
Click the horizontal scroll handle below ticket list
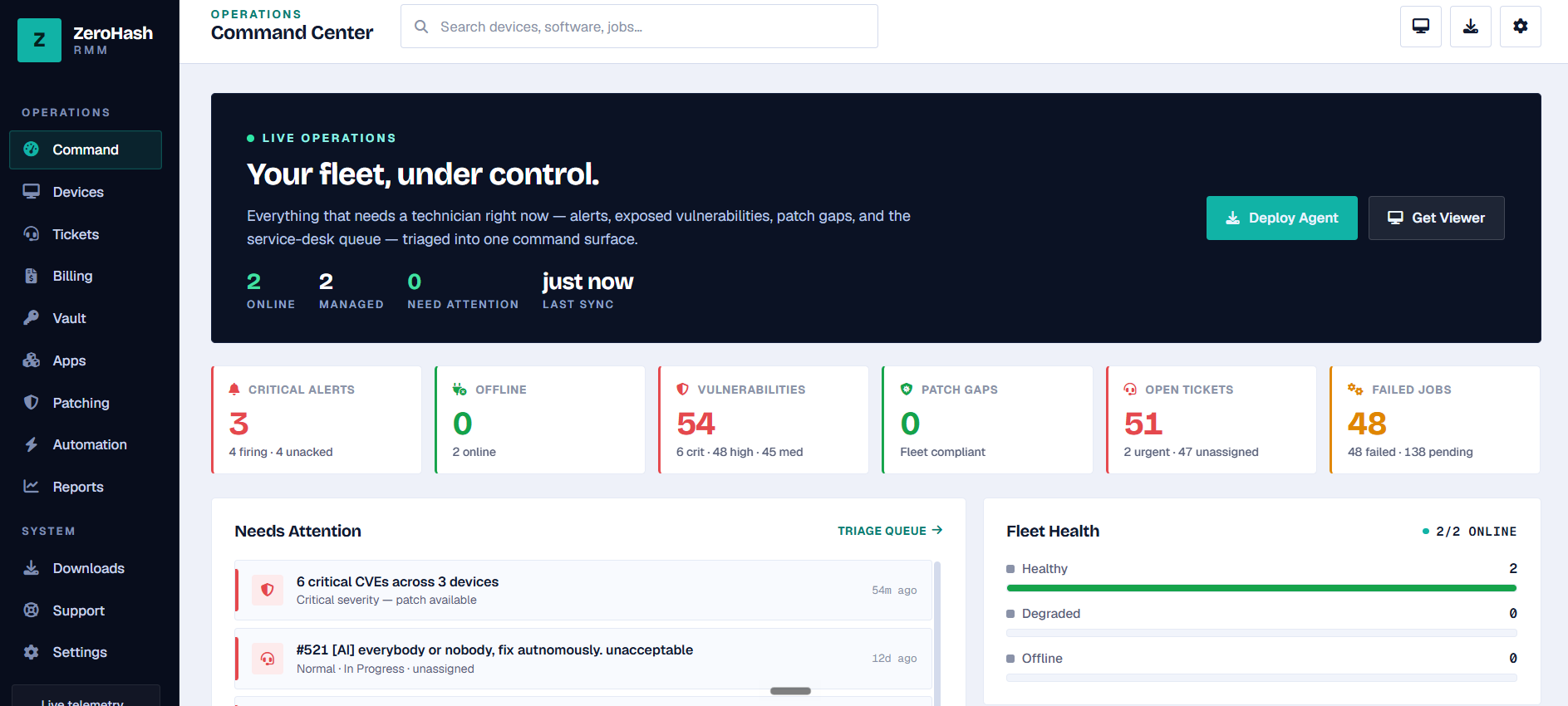(x=790, y=691)
